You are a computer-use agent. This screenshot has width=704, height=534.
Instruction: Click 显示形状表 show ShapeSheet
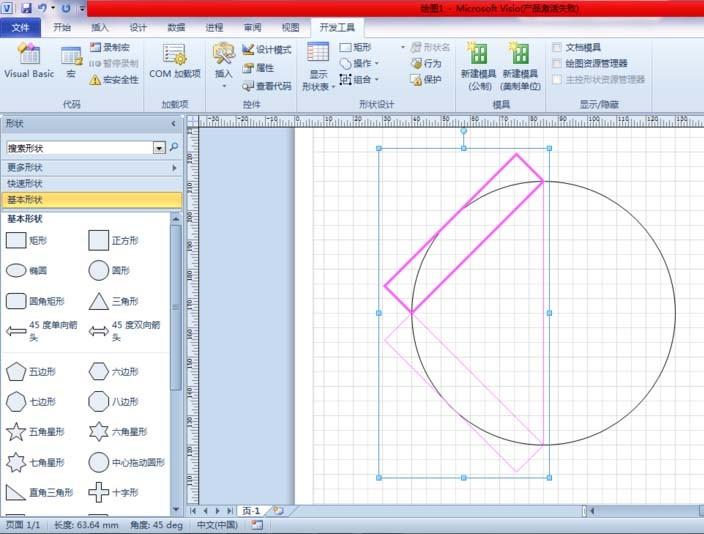318,66
